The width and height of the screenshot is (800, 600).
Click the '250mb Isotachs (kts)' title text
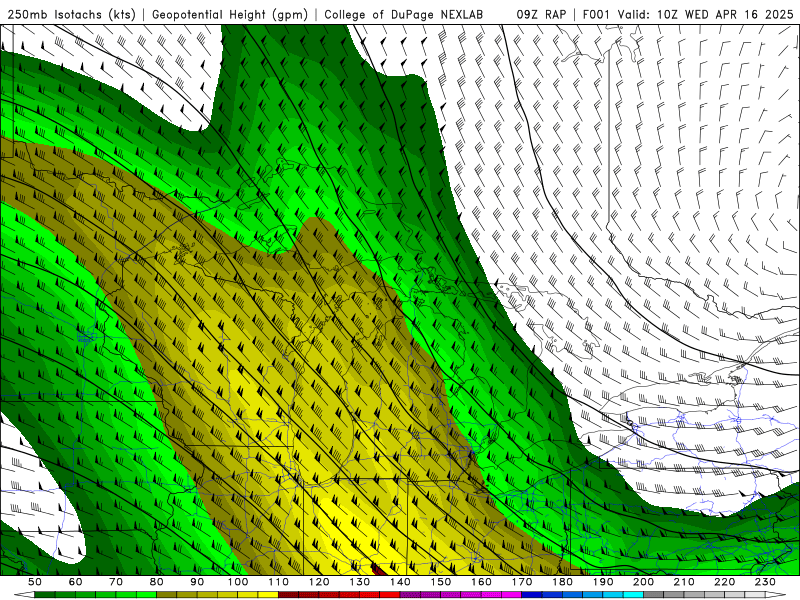click(x=72, y=14)
